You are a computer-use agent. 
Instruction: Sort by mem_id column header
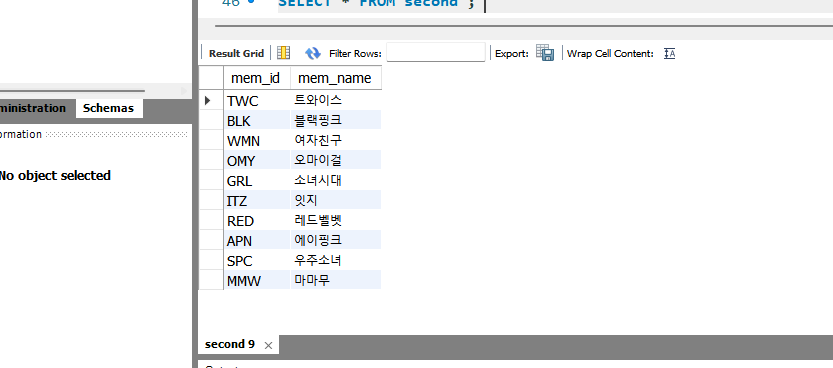coord(257,78)
